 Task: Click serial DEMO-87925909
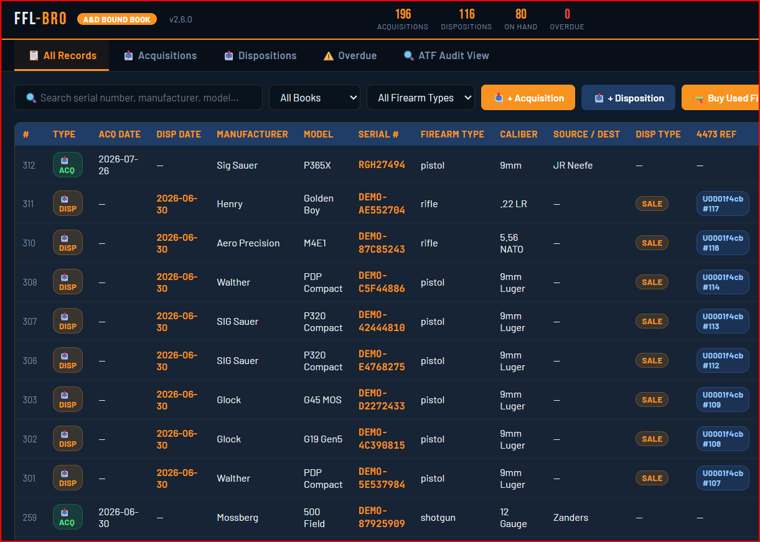381,517
